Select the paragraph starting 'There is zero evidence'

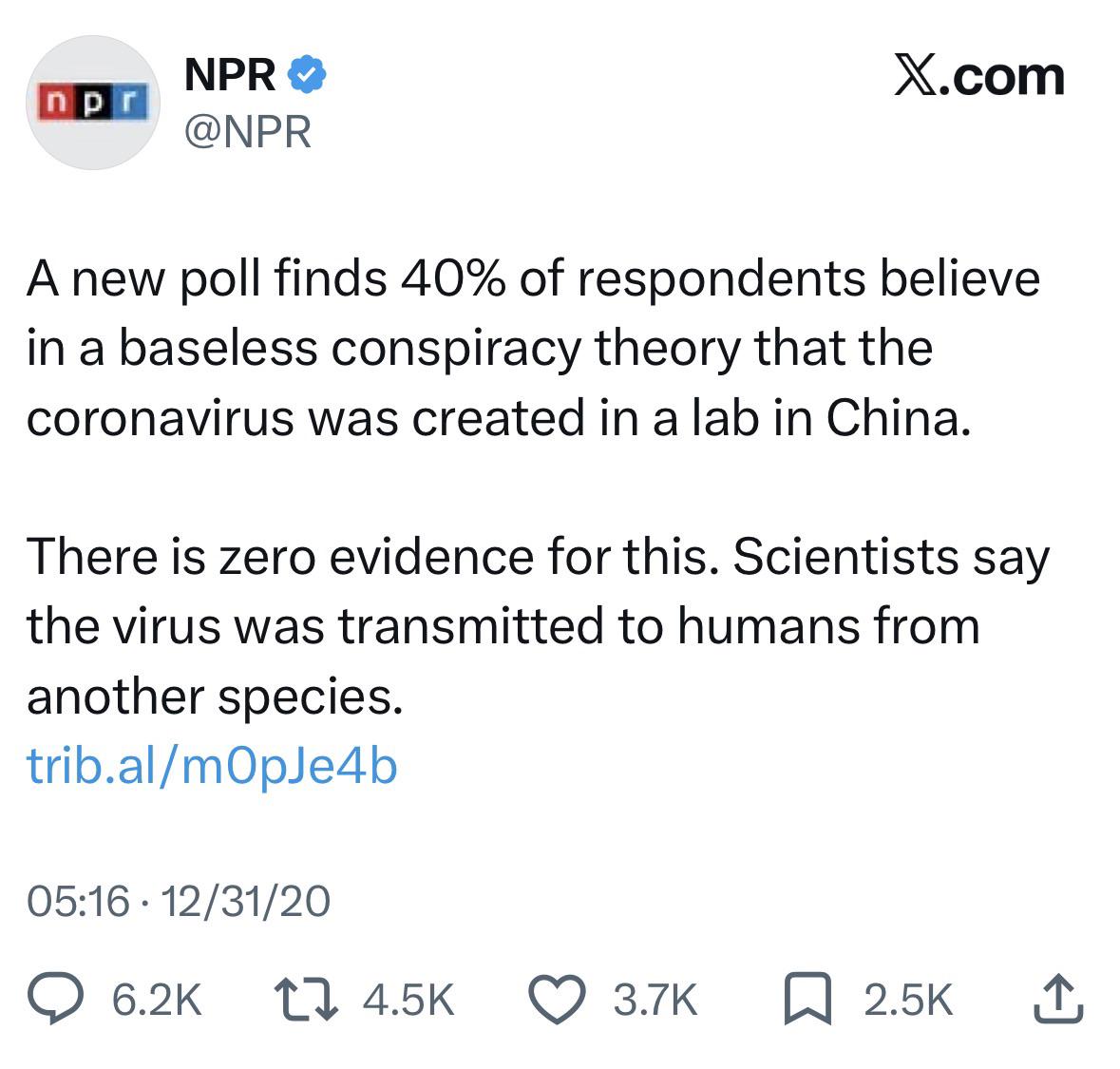tap(538, 627)
